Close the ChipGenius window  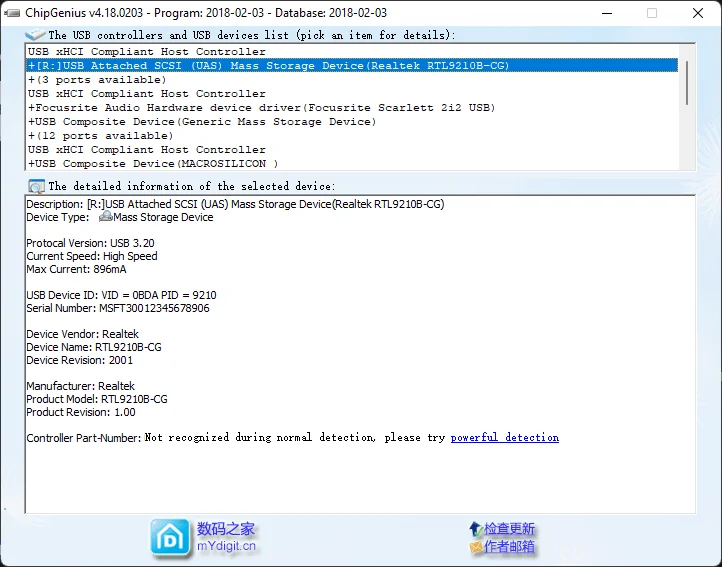point(698,13)
